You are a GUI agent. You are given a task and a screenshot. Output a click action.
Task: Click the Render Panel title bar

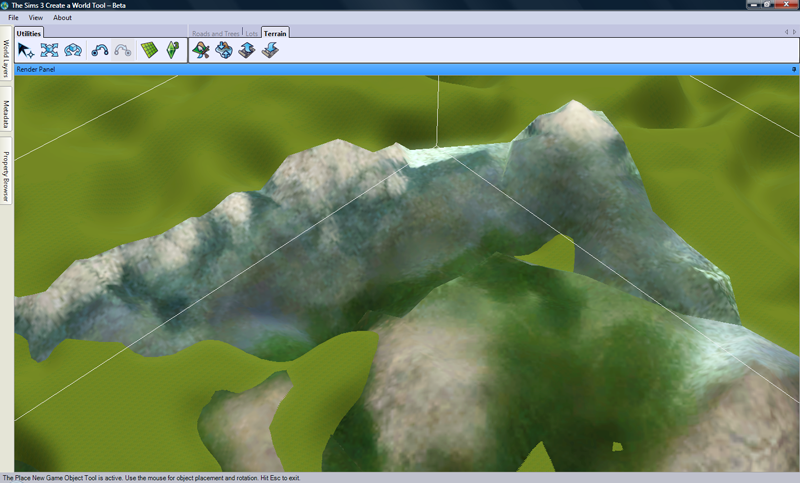[407, 69]
